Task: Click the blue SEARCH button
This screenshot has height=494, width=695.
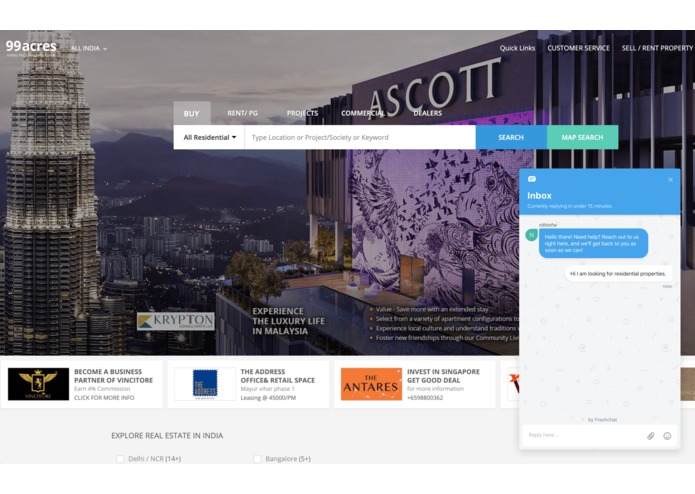Action: point(511,137)
